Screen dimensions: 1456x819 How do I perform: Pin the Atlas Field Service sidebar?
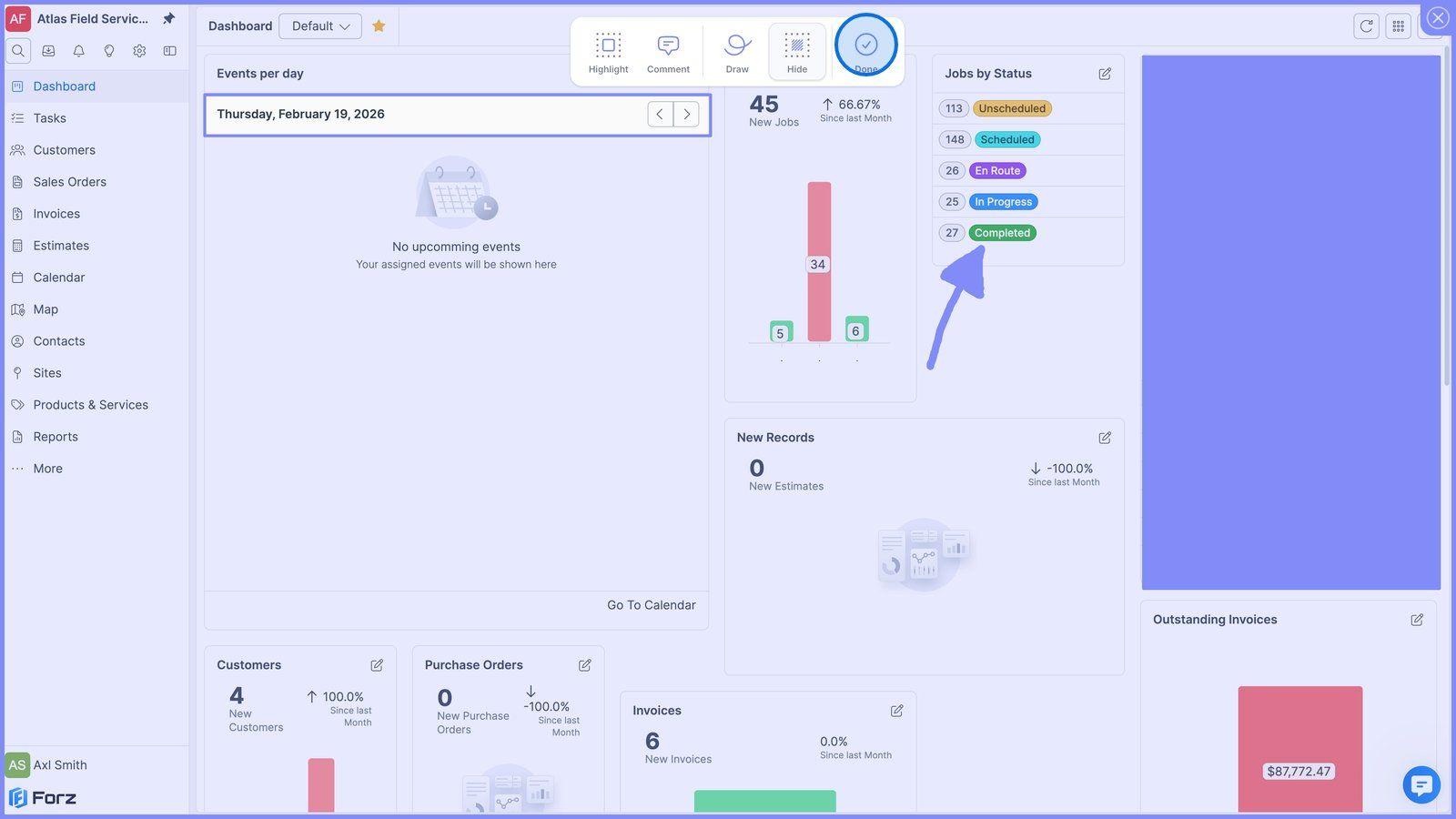pos(168,18)
